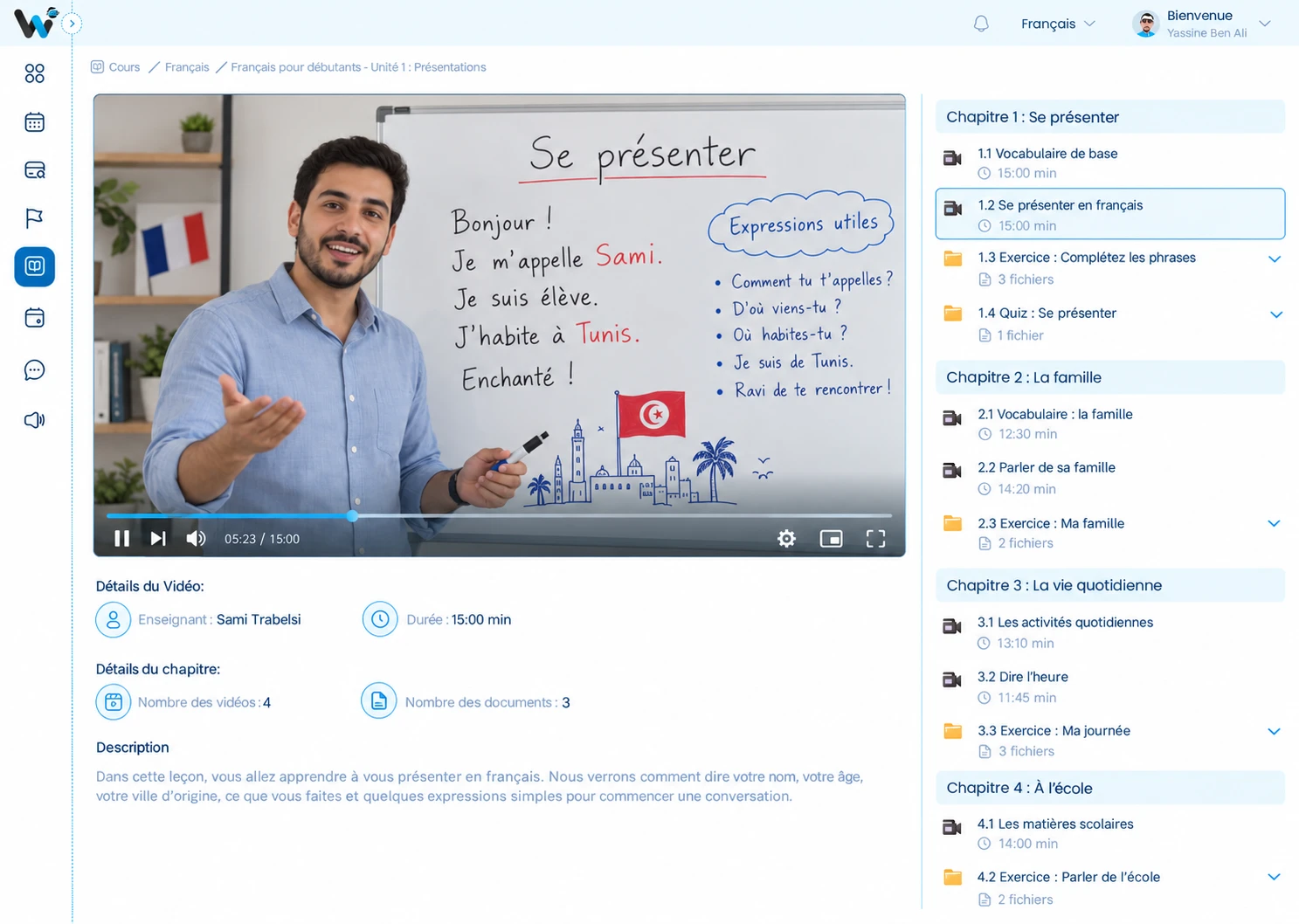The height and width of the screenshot is (924, 1299).
Task: Play lesson 3.1 Les activités quotidiennes
Action: click(1110, 632)
